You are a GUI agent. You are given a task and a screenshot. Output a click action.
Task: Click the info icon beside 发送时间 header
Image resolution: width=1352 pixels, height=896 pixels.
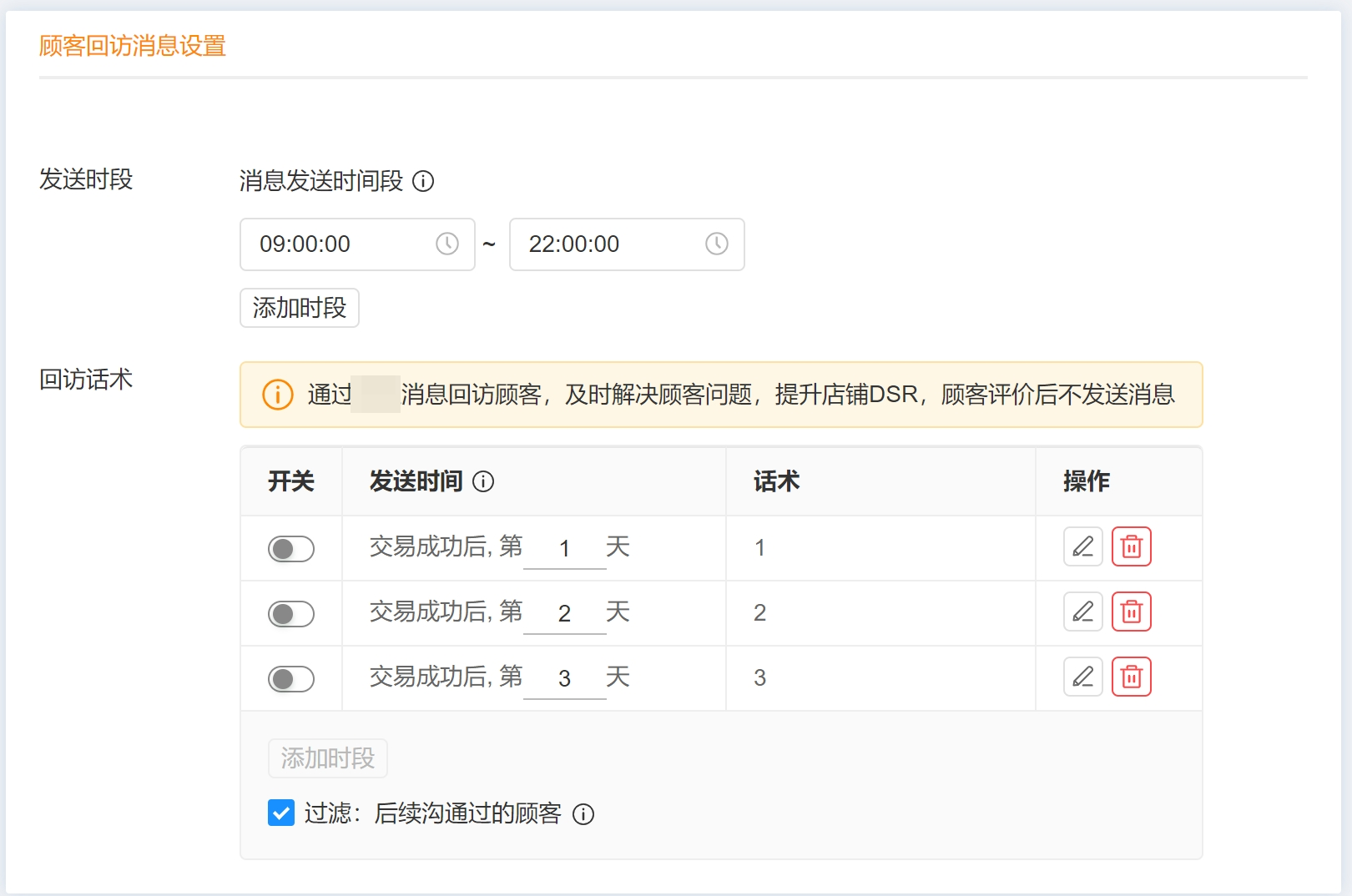tap(483, 481)
